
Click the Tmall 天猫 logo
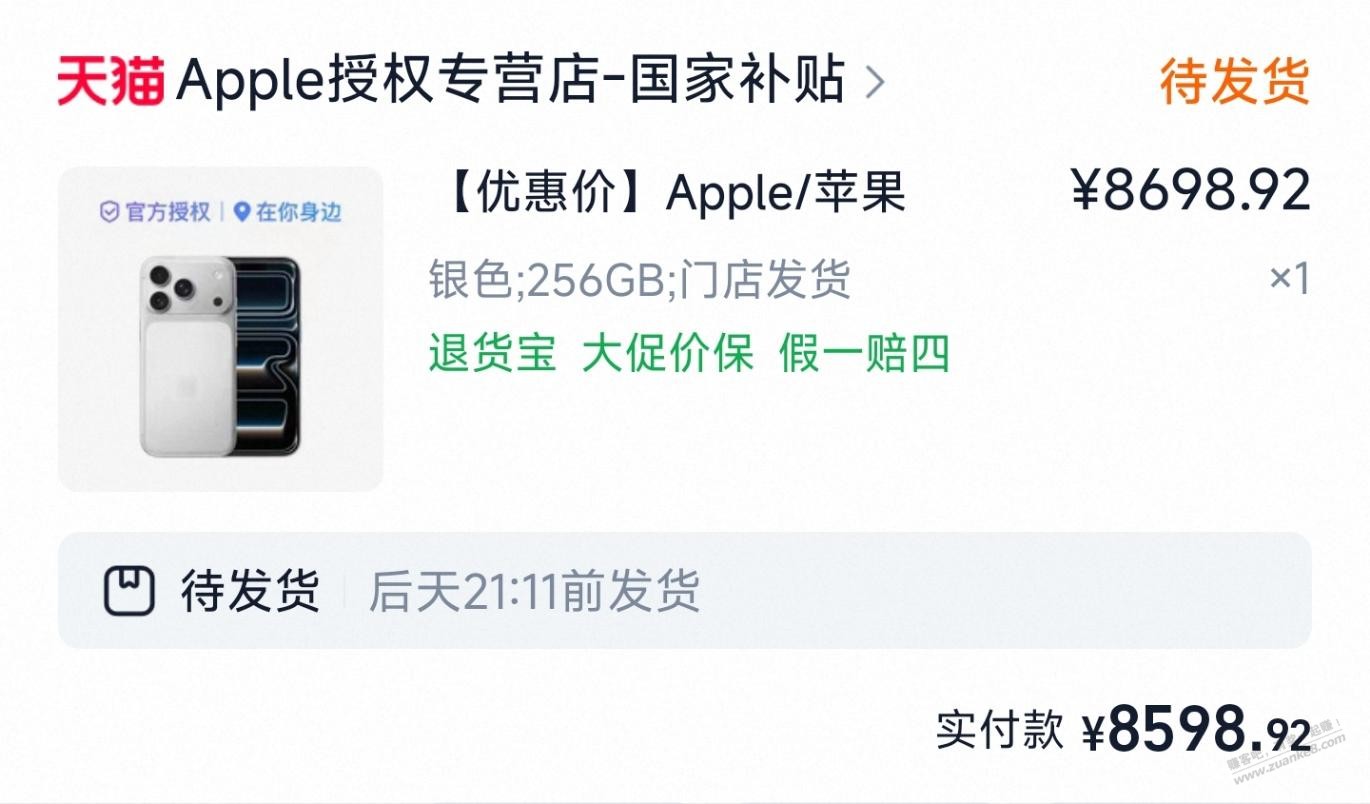pos(111,81)
